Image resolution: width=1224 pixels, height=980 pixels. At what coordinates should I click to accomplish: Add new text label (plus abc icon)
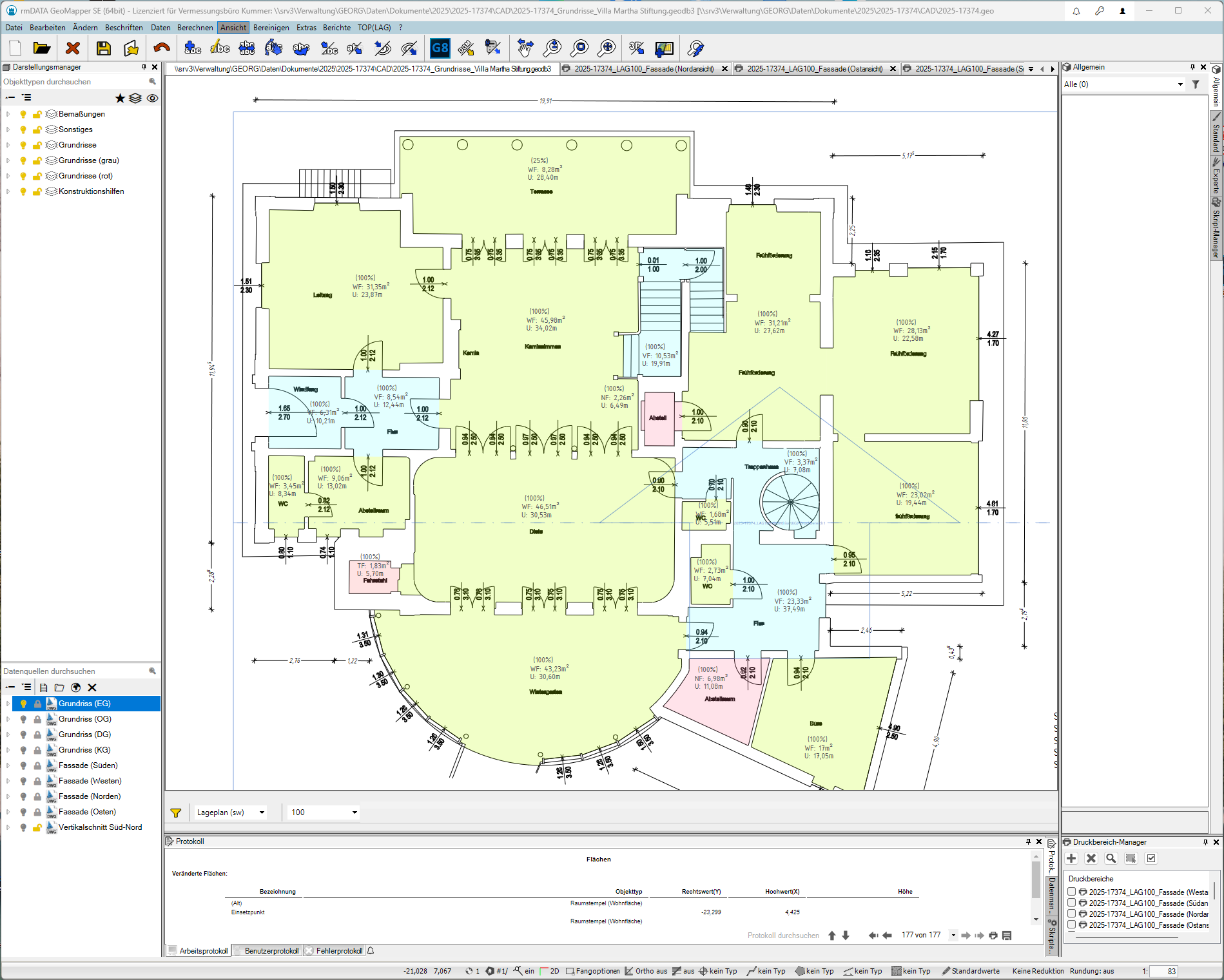[193, 48]
